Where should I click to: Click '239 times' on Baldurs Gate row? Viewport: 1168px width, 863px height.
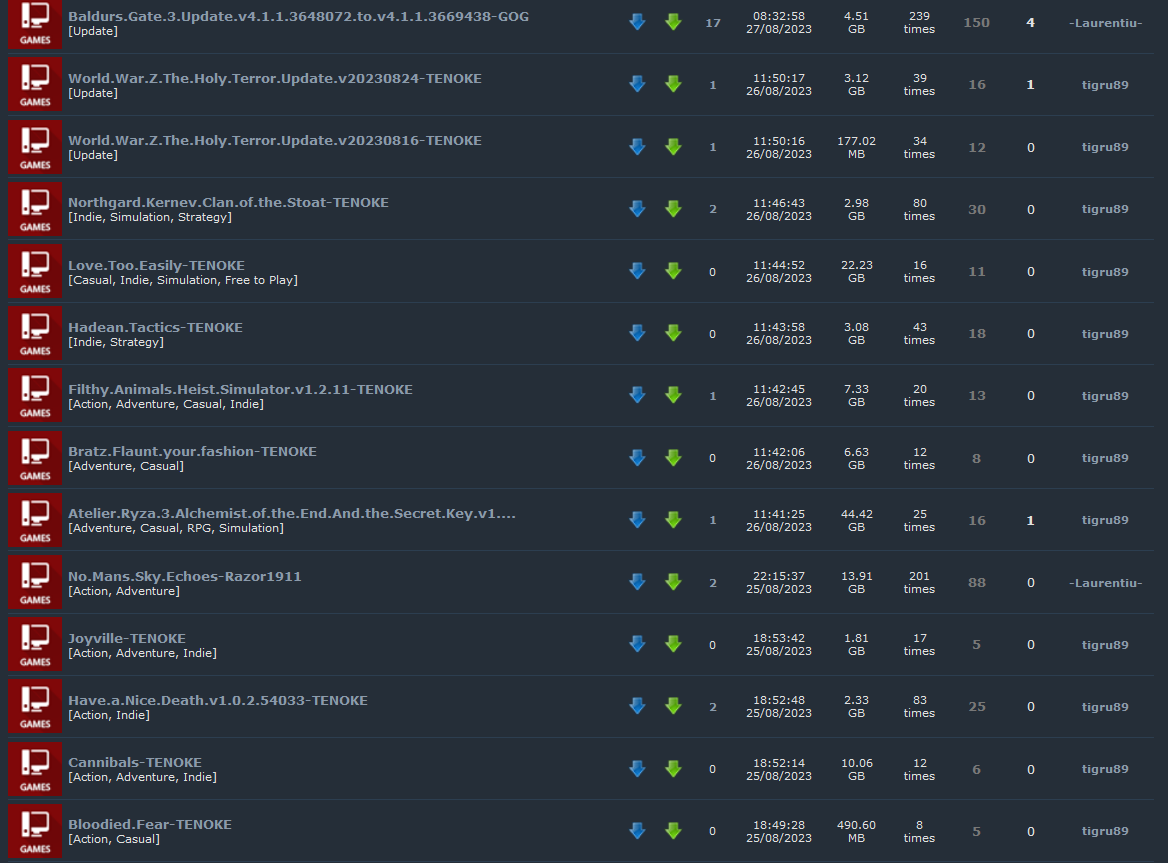pos(919,22)
